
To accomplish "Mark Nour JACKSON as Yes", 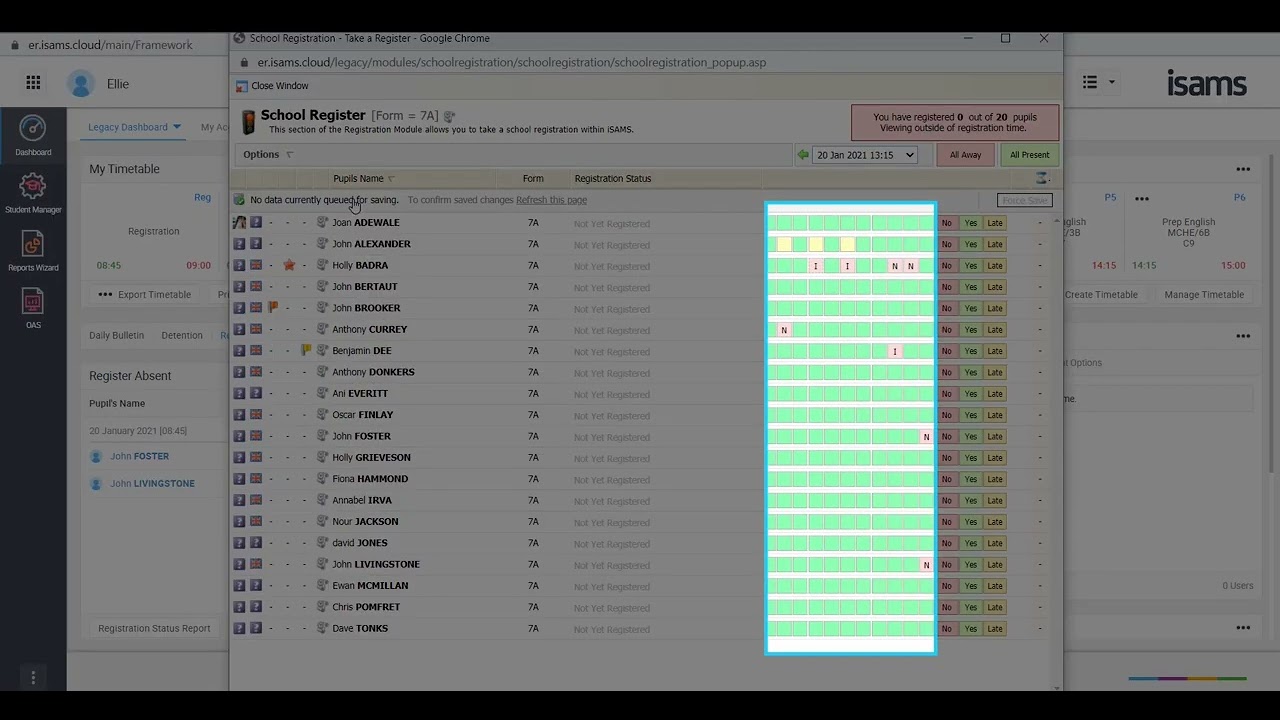I will coord(970,522).
